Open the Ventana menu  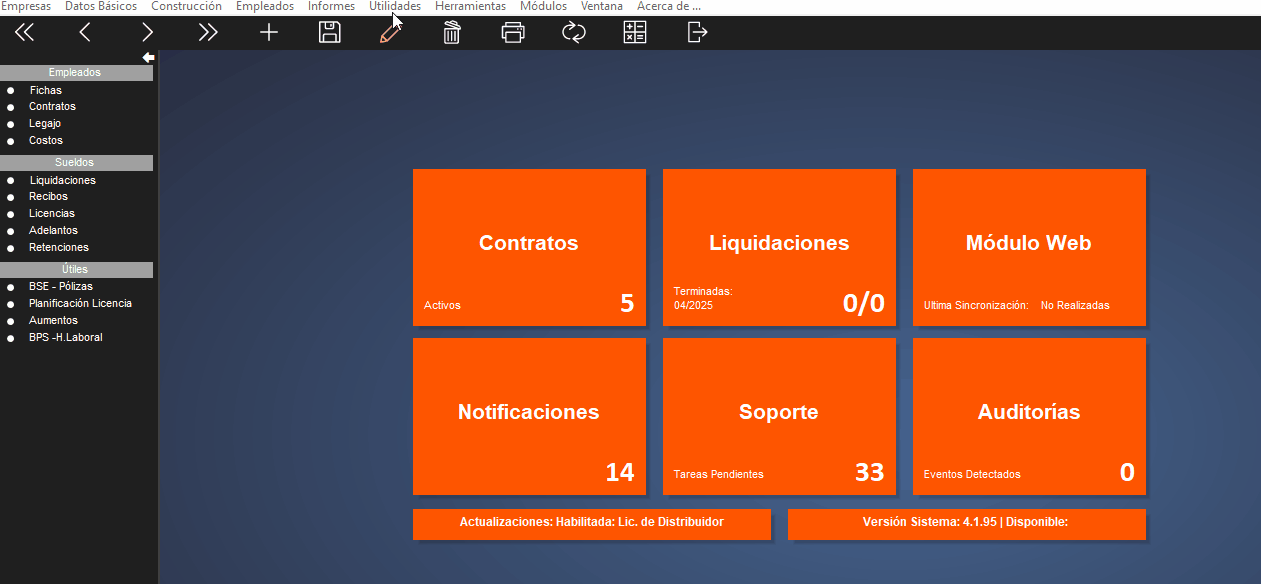tap(602, 6)
